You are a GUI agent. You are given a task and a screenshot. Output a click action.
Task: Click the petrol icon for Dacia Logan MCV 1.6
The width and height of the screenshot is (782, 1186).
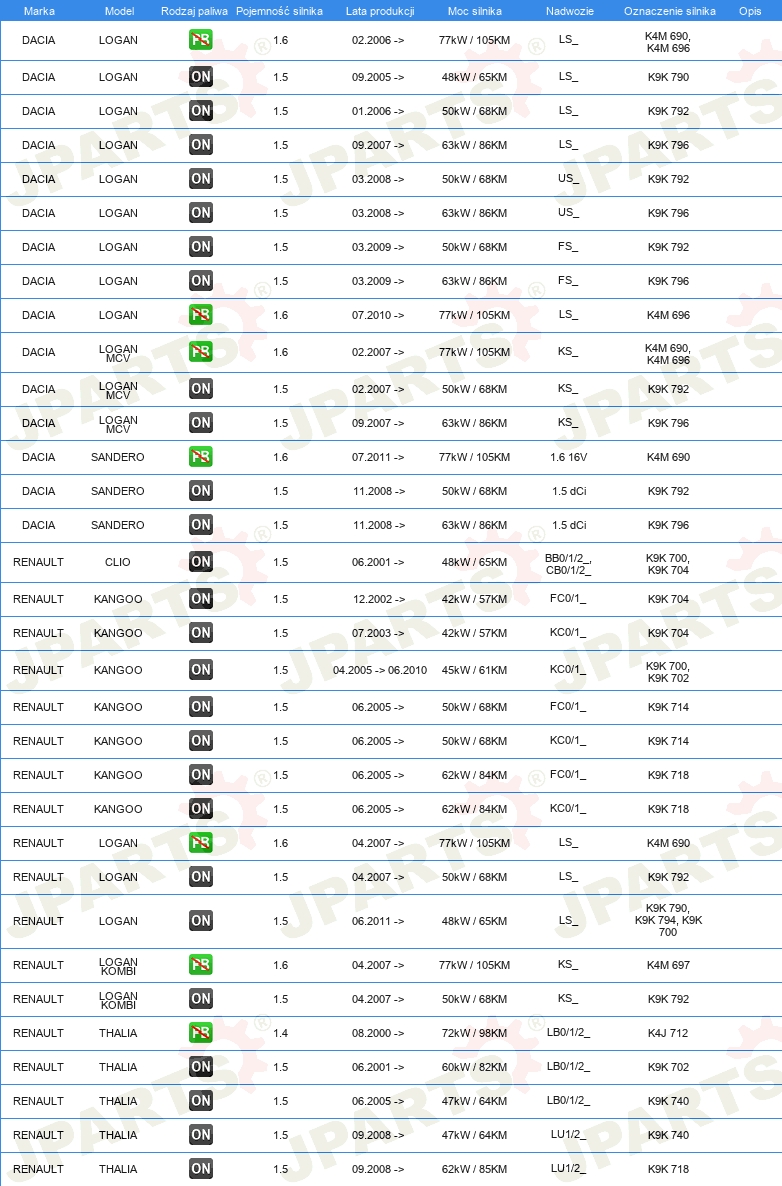(x=200, y=352)
